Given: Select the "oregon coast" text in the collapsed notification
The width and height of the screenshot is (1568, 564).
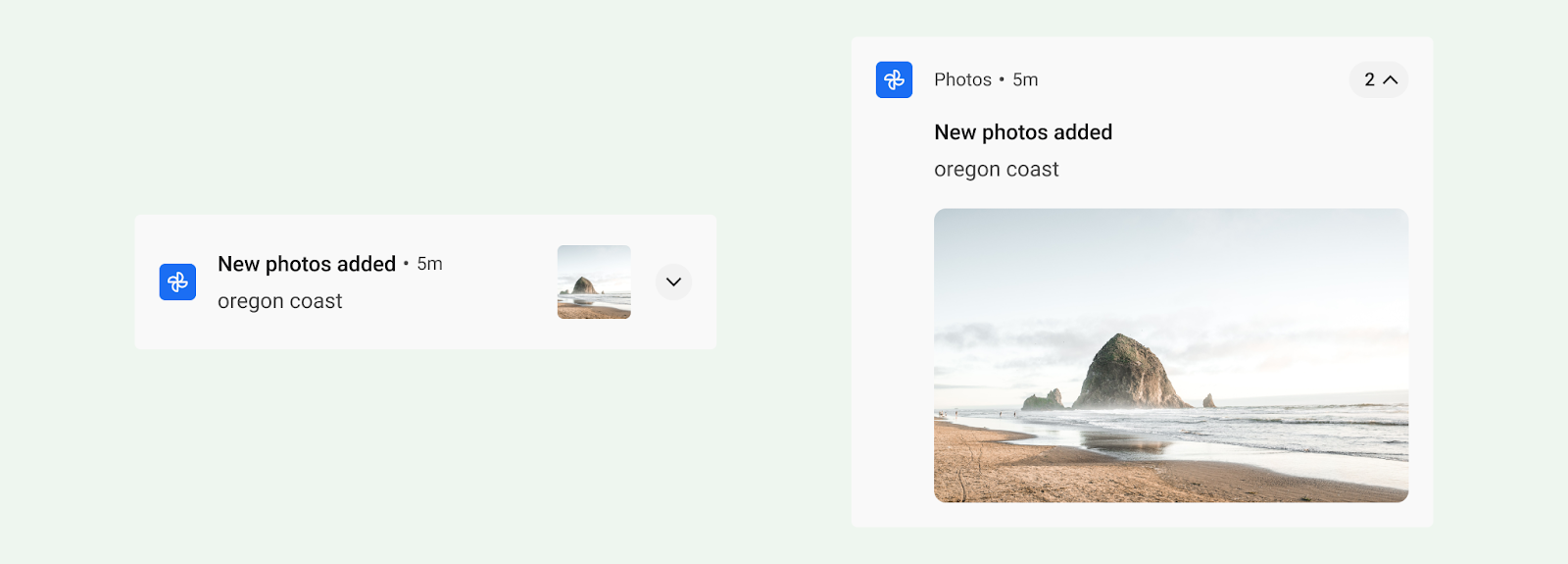Looking at the screenshot, I should pyautogui.click(x=279, y=301).
